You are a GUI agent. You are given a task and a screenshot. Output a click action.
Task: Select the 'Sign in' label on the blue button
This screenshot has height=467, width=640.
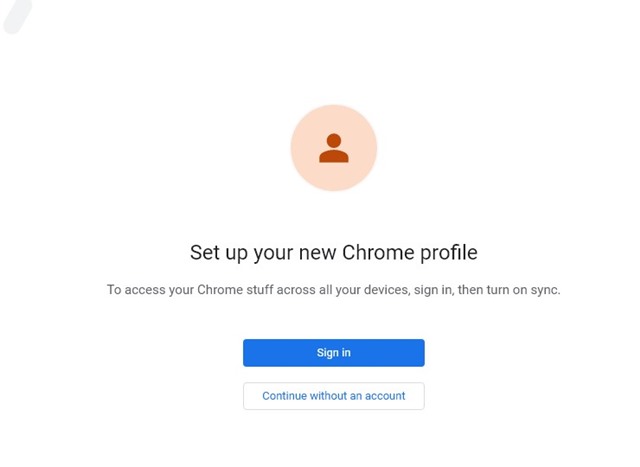[333, 353]
